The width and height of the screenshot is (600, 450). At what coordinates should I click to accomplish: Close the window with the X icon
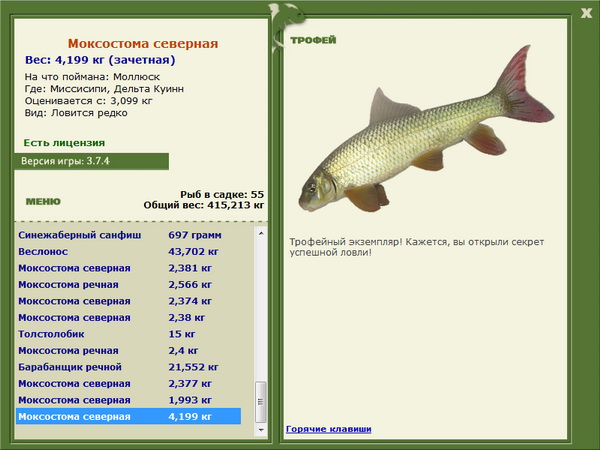(586, 13)
